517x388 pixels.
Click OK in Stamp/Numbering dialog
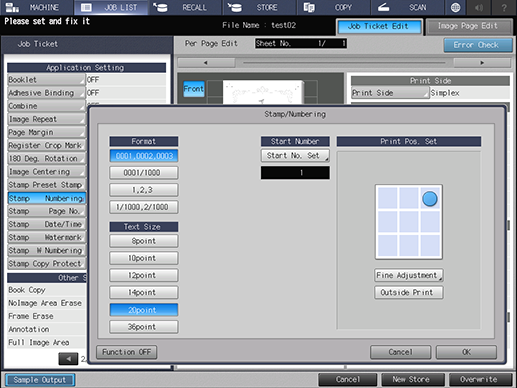(x=466, y=352)
